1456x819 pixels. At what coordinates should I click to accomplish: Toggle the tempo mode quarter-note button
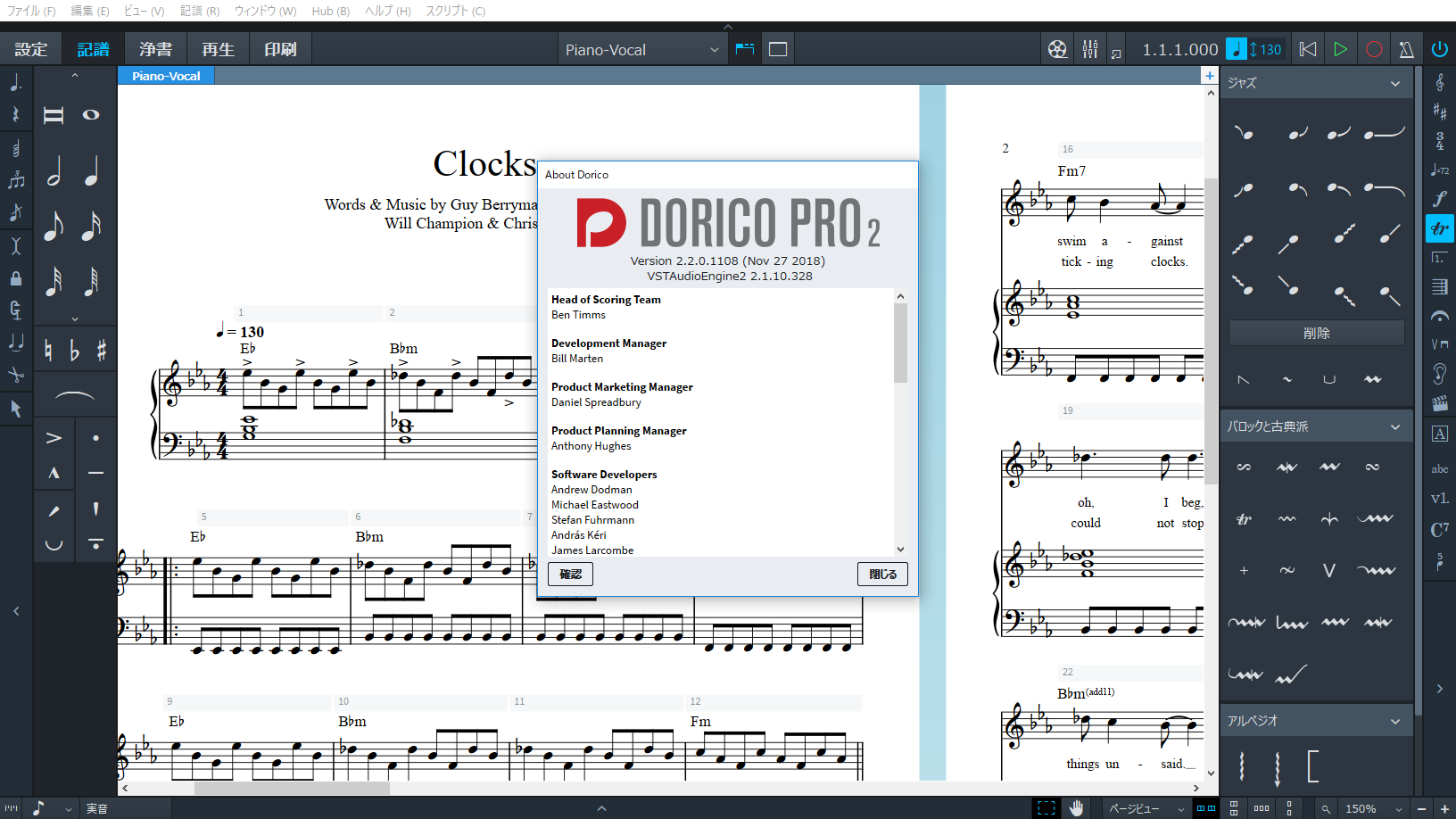[1236, 49]
